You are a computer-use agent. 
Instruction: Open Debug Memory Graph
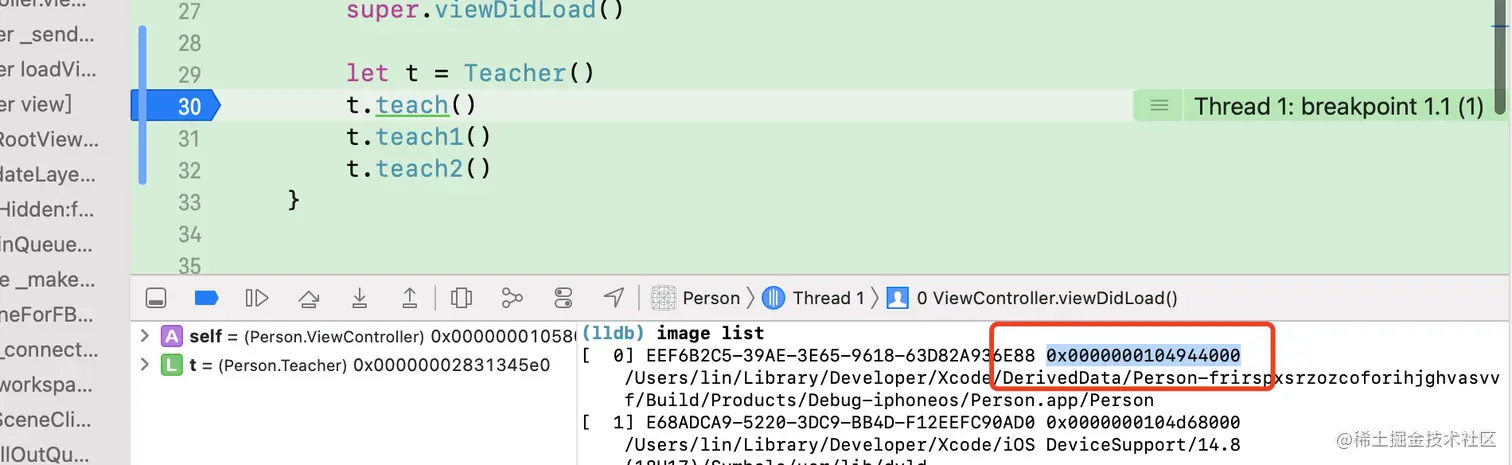(512, 298)
